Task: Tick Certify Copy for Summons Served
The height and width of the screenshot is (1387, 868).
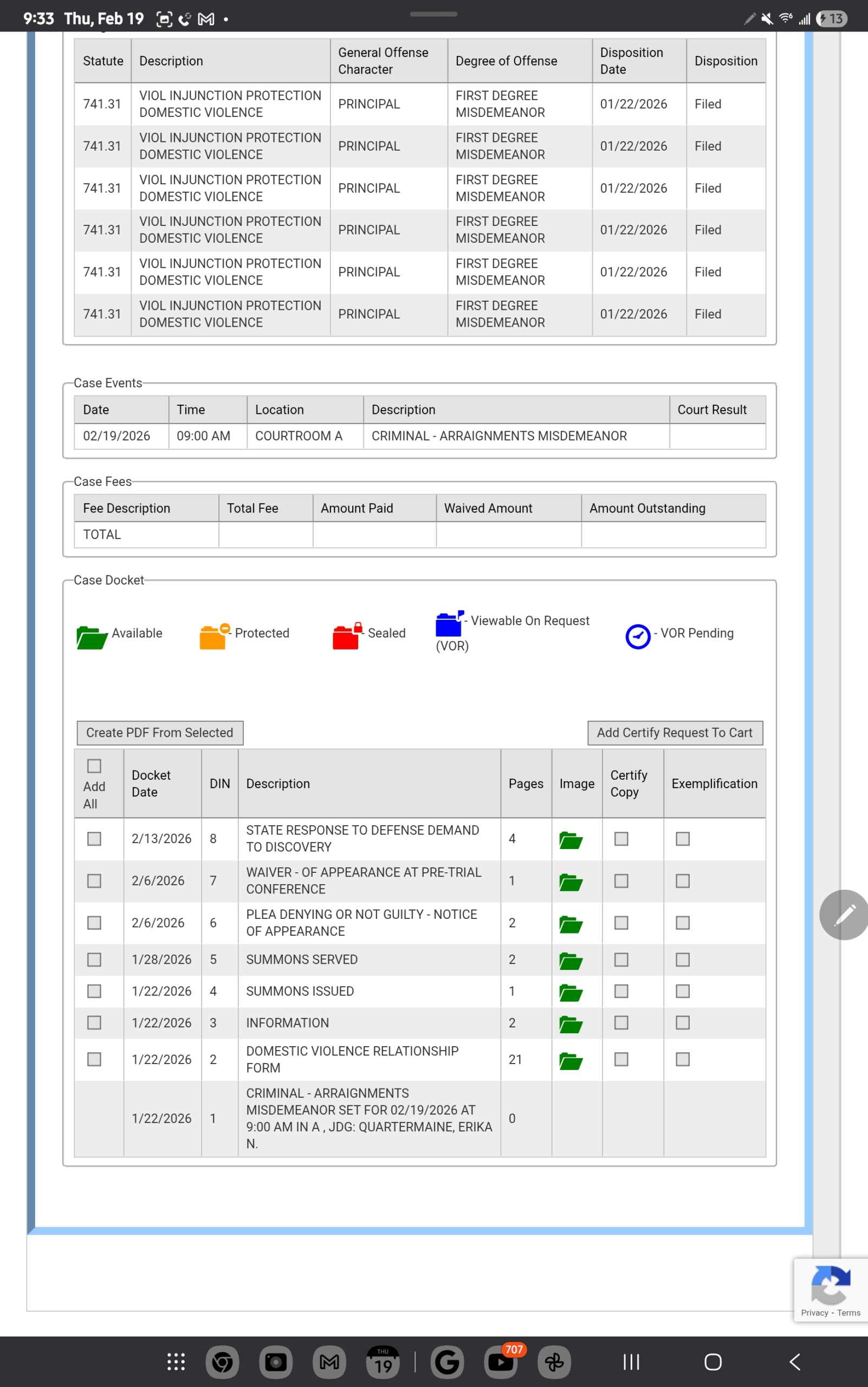Action: tap(621, 960)
